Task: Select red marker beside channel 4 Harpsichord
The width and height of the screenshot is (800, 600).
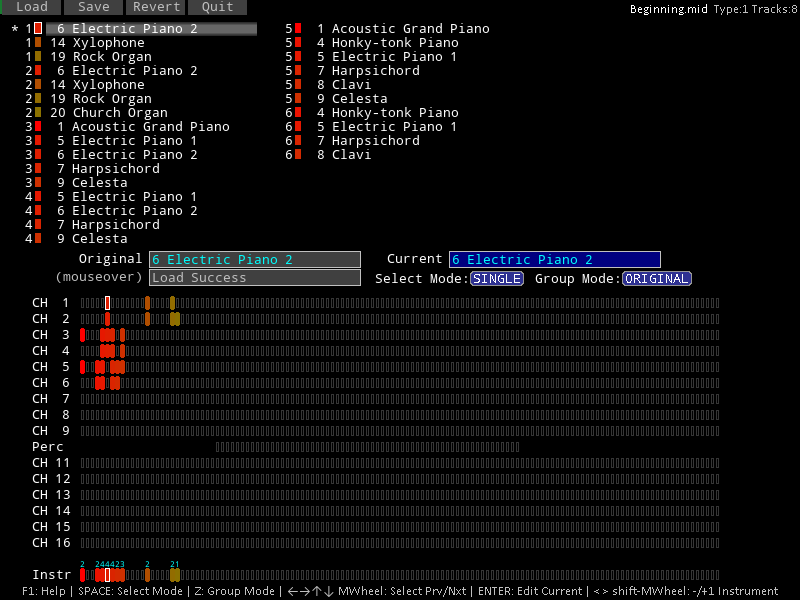Action: point(38,225)
